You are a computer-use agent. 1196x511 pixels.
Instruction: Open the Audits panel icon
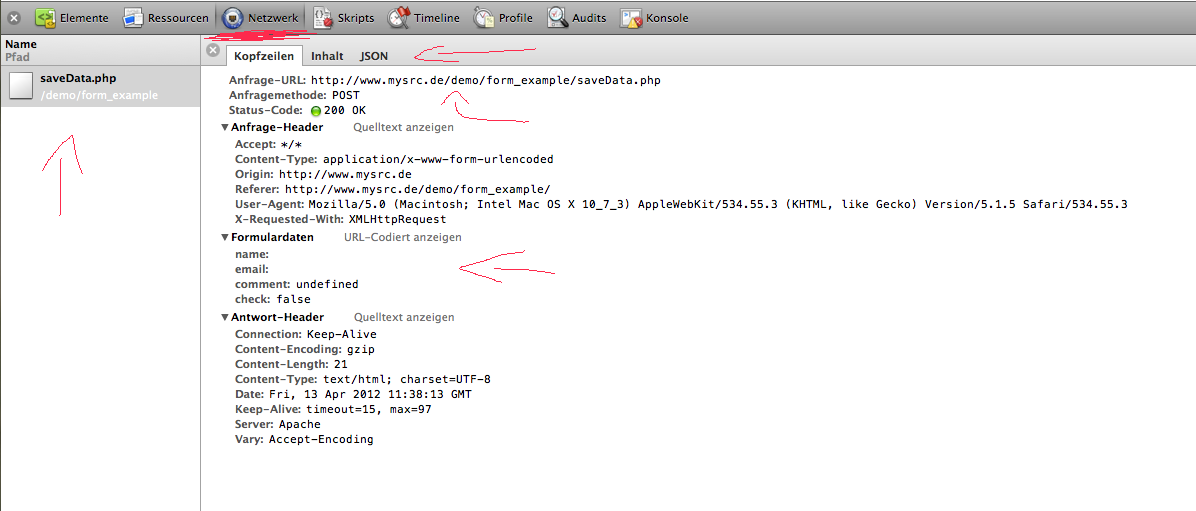tap(557, 18)
